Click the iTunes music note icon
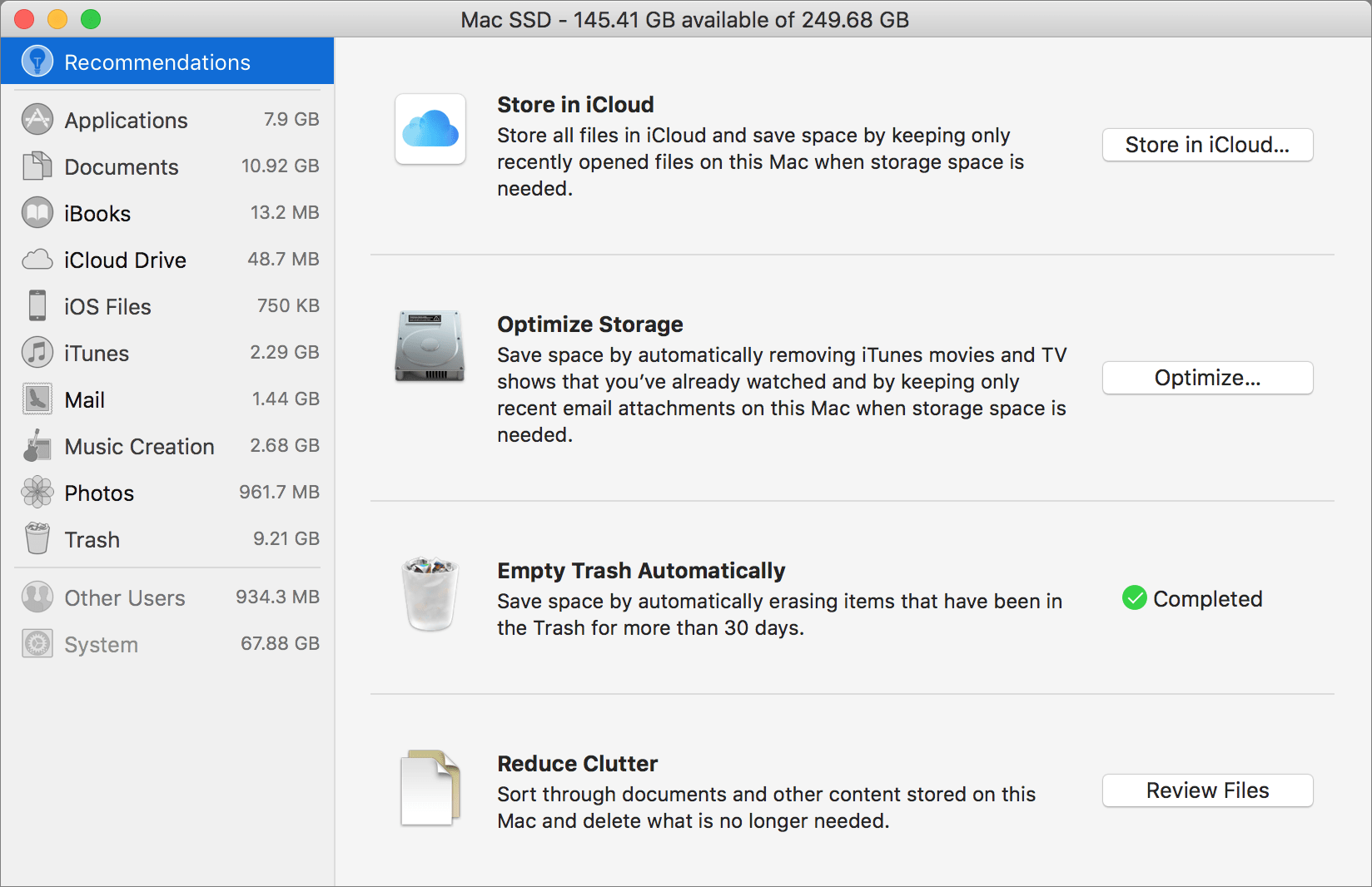 coord(37,352)
